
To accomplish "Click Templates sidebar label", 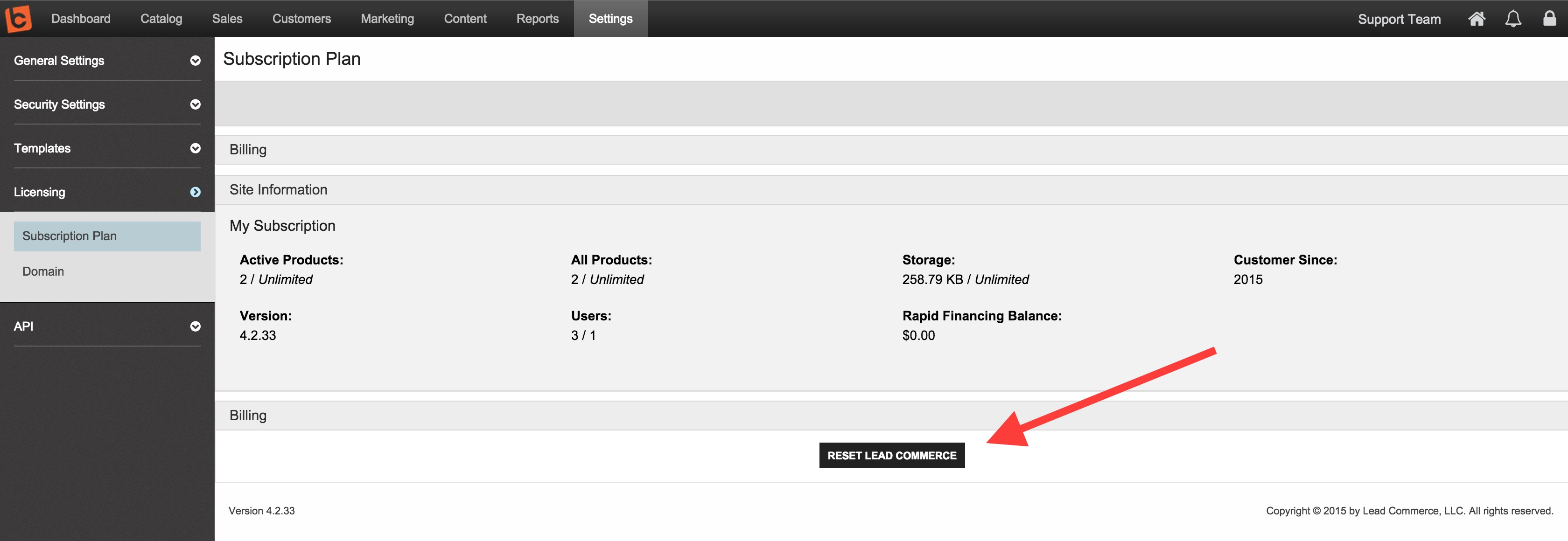I will (42, 148).
